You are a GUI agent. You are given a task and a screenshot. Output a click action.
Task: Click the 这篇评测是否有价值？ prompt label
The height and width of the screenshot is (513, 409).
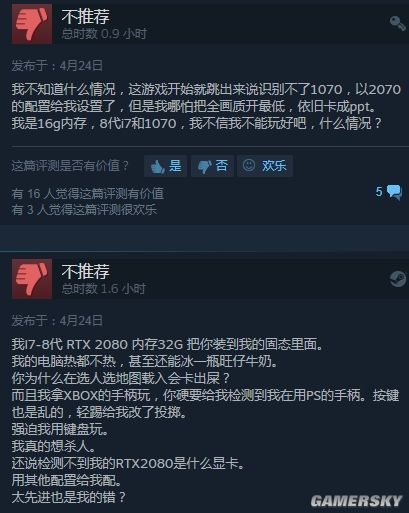coord(70,166)
